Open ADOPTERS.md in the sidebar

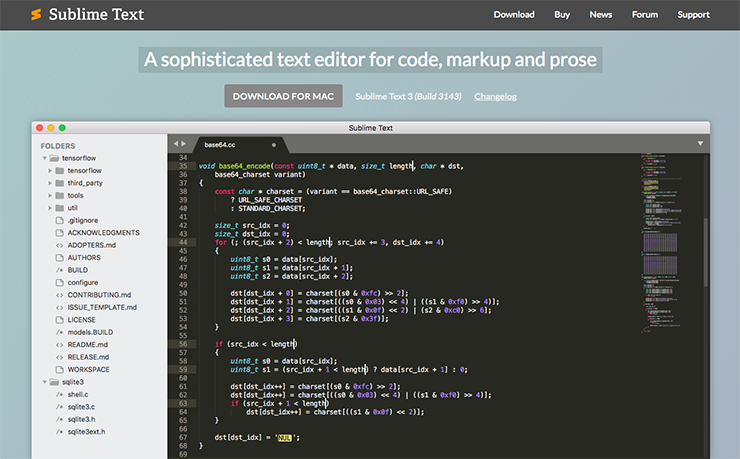pyautogui.click(x=92, y=245)
